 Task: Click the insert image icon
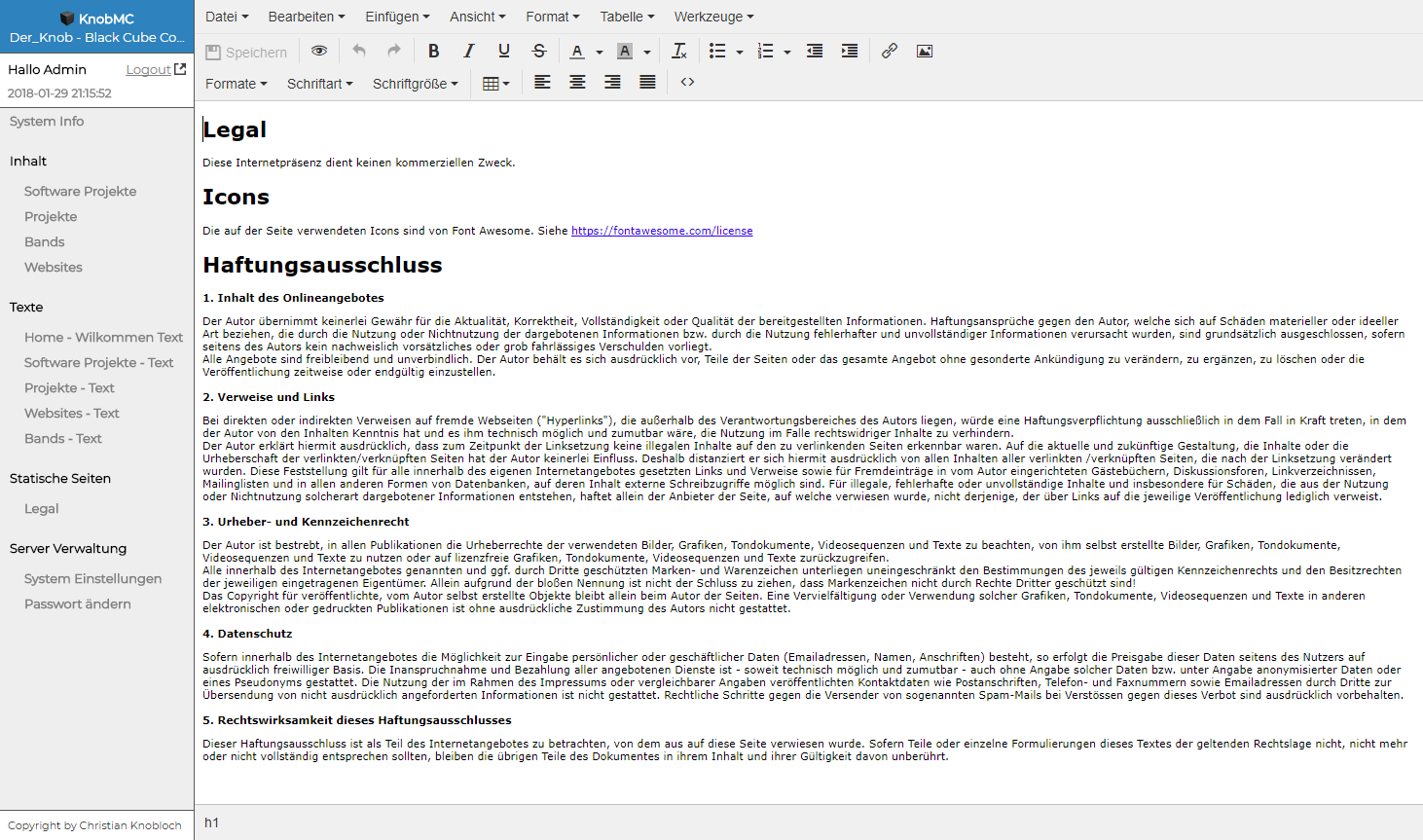pyautogui.click(x=925, y=51)
